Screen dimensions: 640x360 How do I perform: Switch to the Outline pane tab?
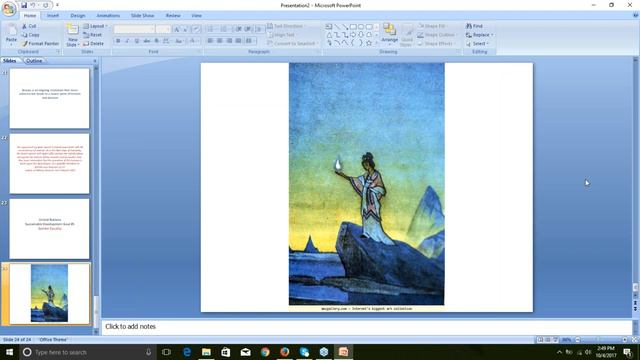tap(34, 61)
